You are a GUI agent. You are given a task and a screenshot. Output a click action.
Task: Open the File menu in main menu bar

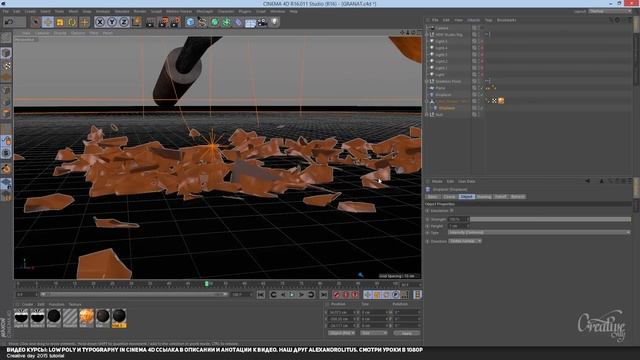(x=6, y=11)
